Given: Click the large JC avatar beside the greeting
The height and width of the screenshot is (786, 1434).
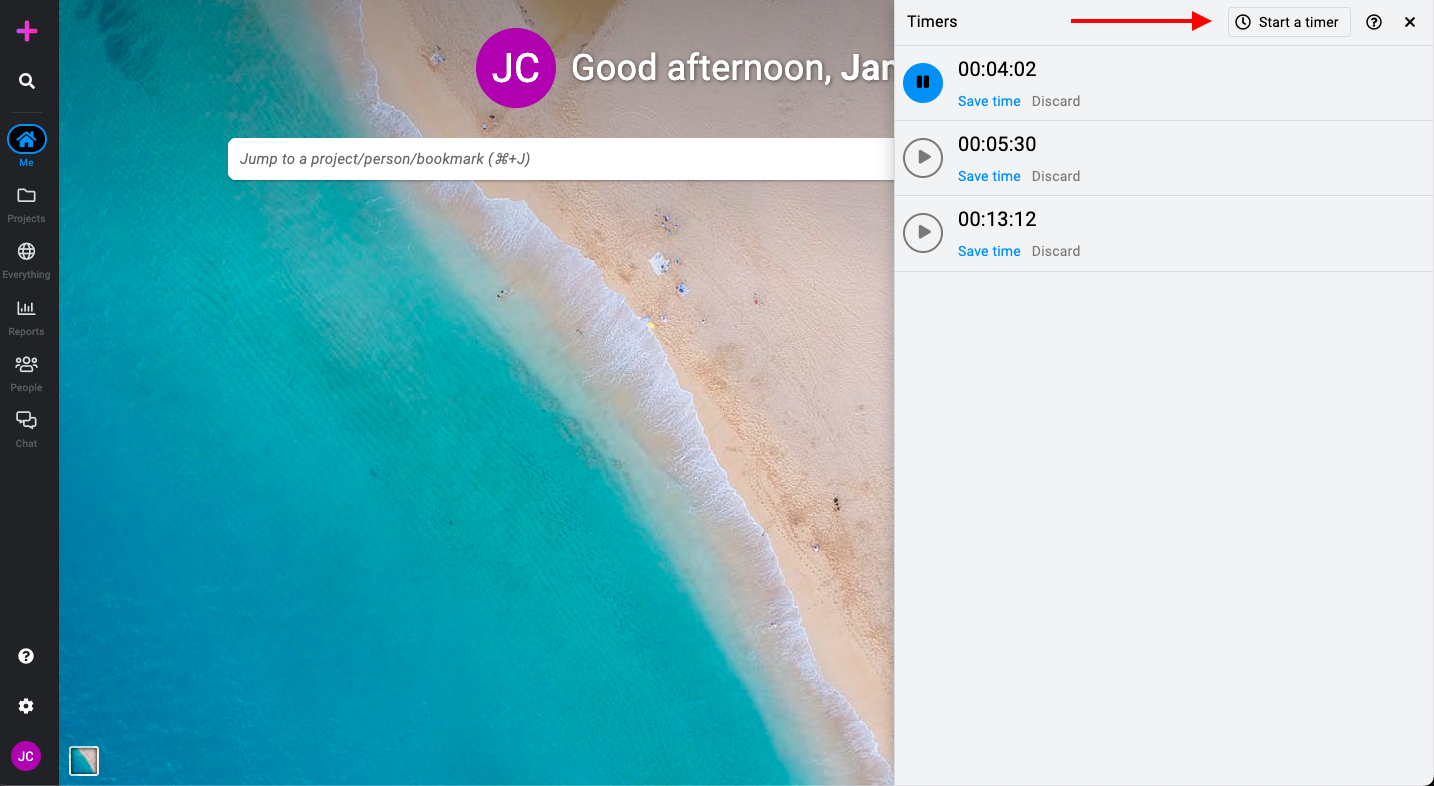Looking at the screenshot, I should coord(515,68).
